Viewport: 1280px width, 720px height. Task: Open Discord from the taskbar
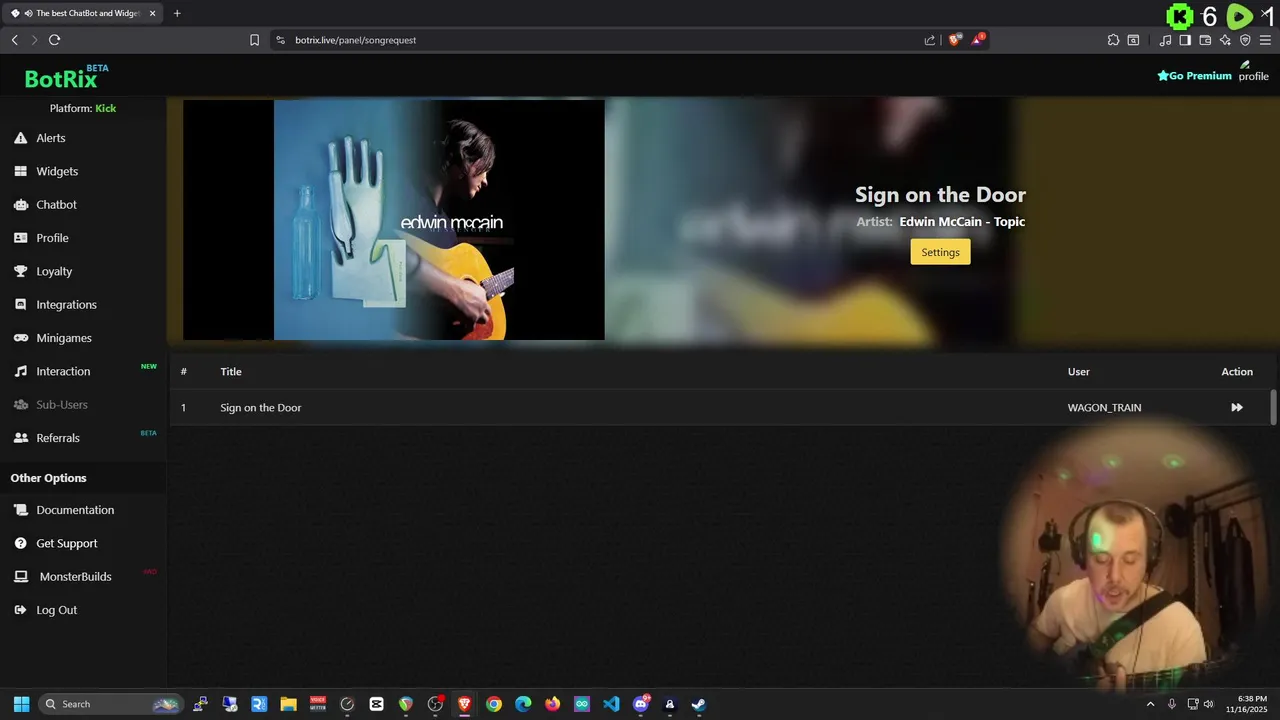[641, 704]
